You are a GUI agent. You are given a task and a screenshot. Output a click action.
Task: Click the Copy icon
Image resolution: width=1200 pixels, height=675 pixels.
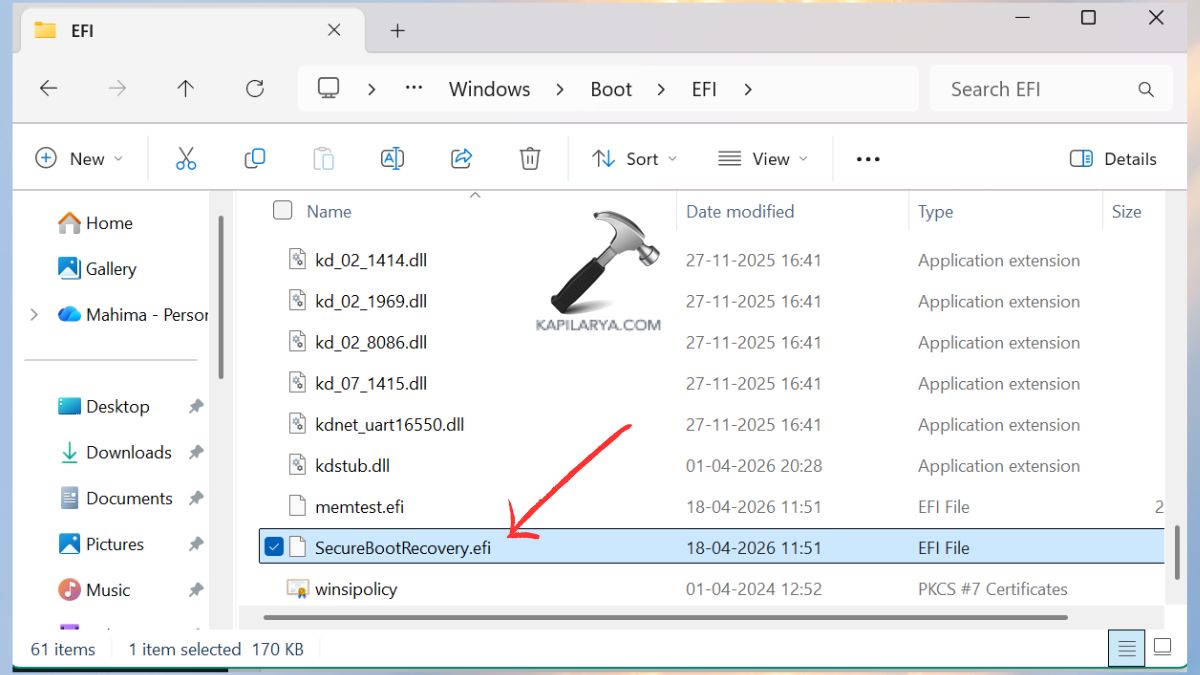(x=254, y=158)
